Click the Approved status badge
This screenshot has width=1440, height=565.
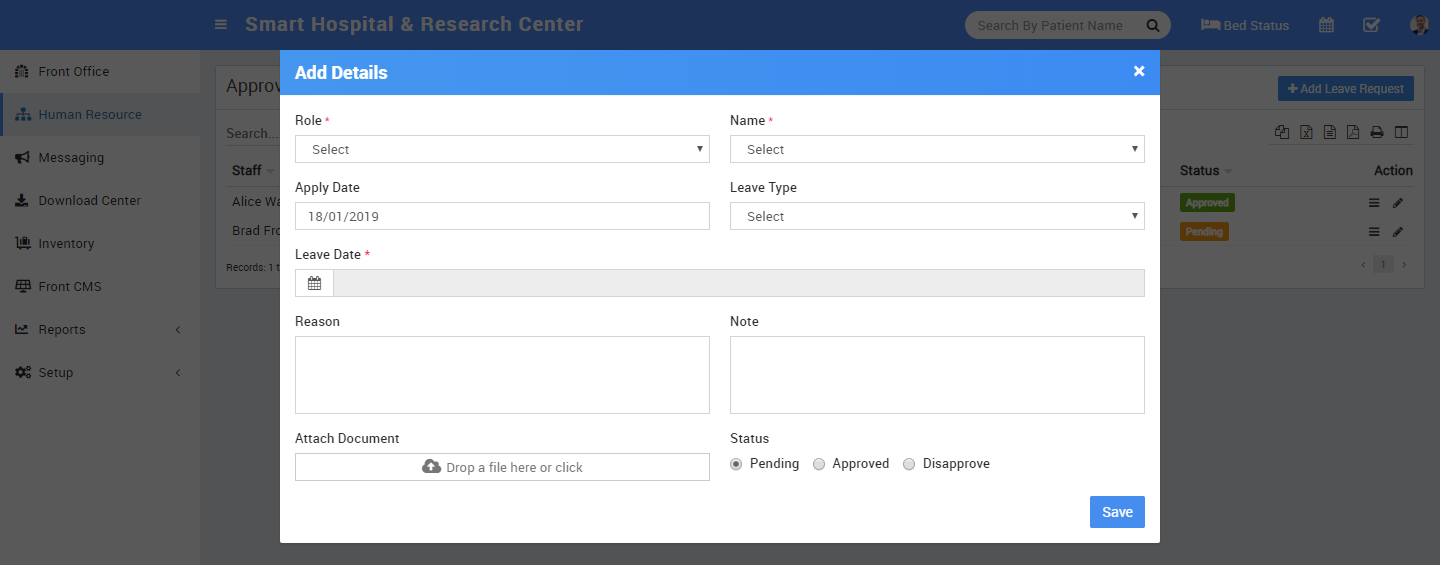1207,202
